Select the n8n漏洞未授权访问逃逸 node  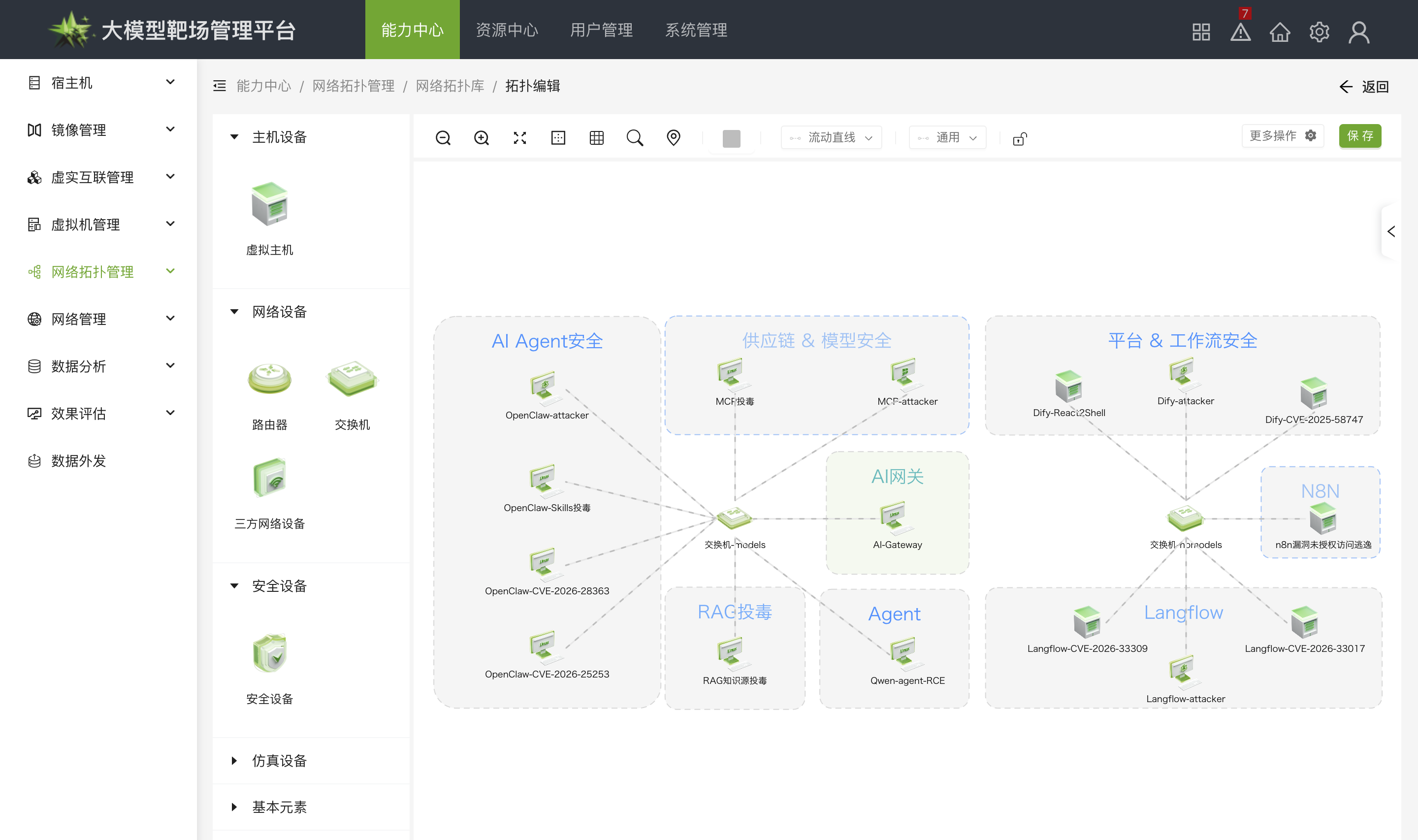click(1322, 518)
